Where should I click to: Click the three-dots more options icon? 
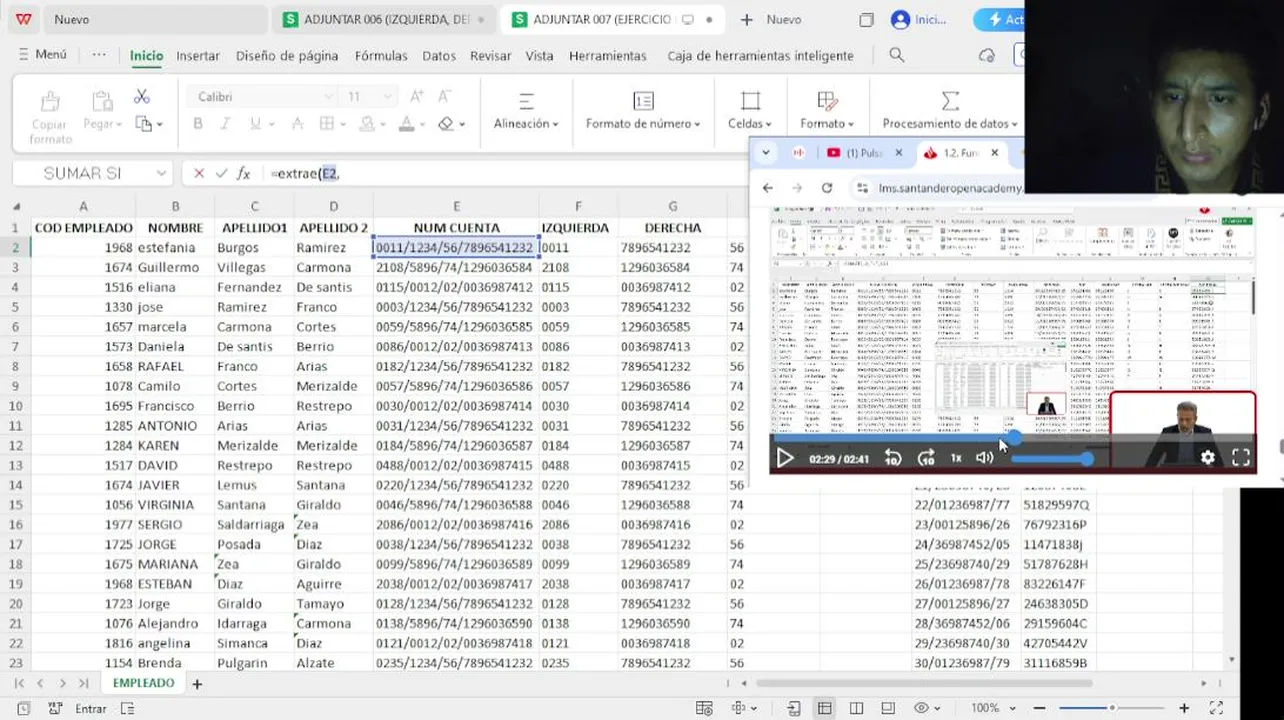click(x=99, y=55)
